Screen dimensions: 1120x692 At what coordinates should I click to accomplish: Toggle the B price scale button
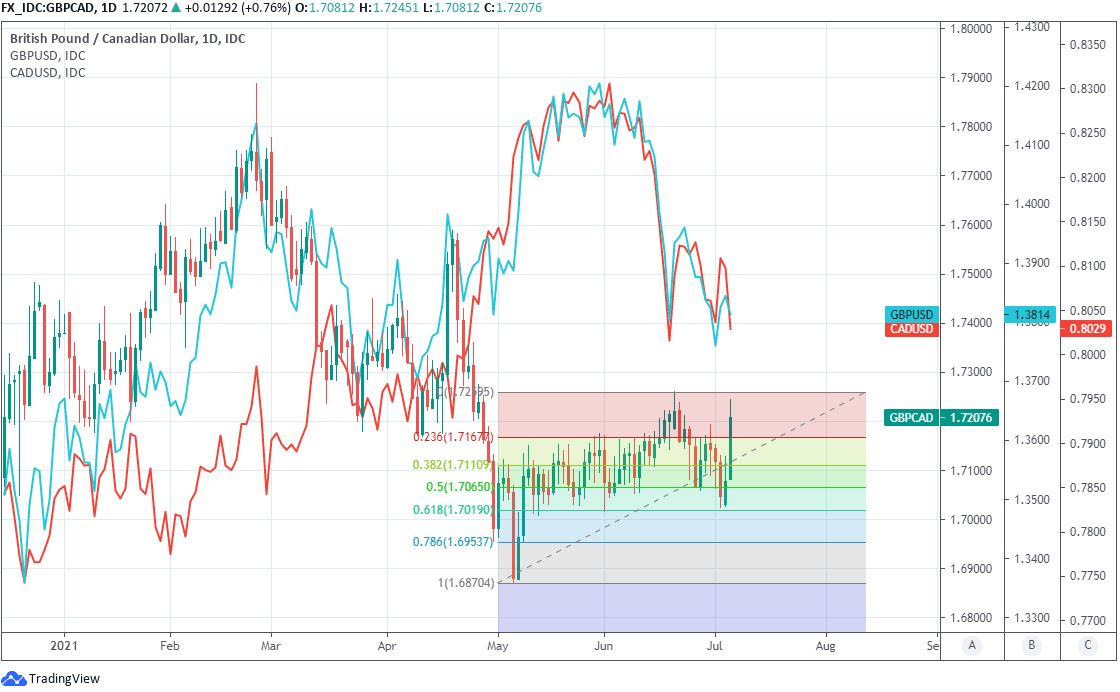click(x=1030, y=646)
